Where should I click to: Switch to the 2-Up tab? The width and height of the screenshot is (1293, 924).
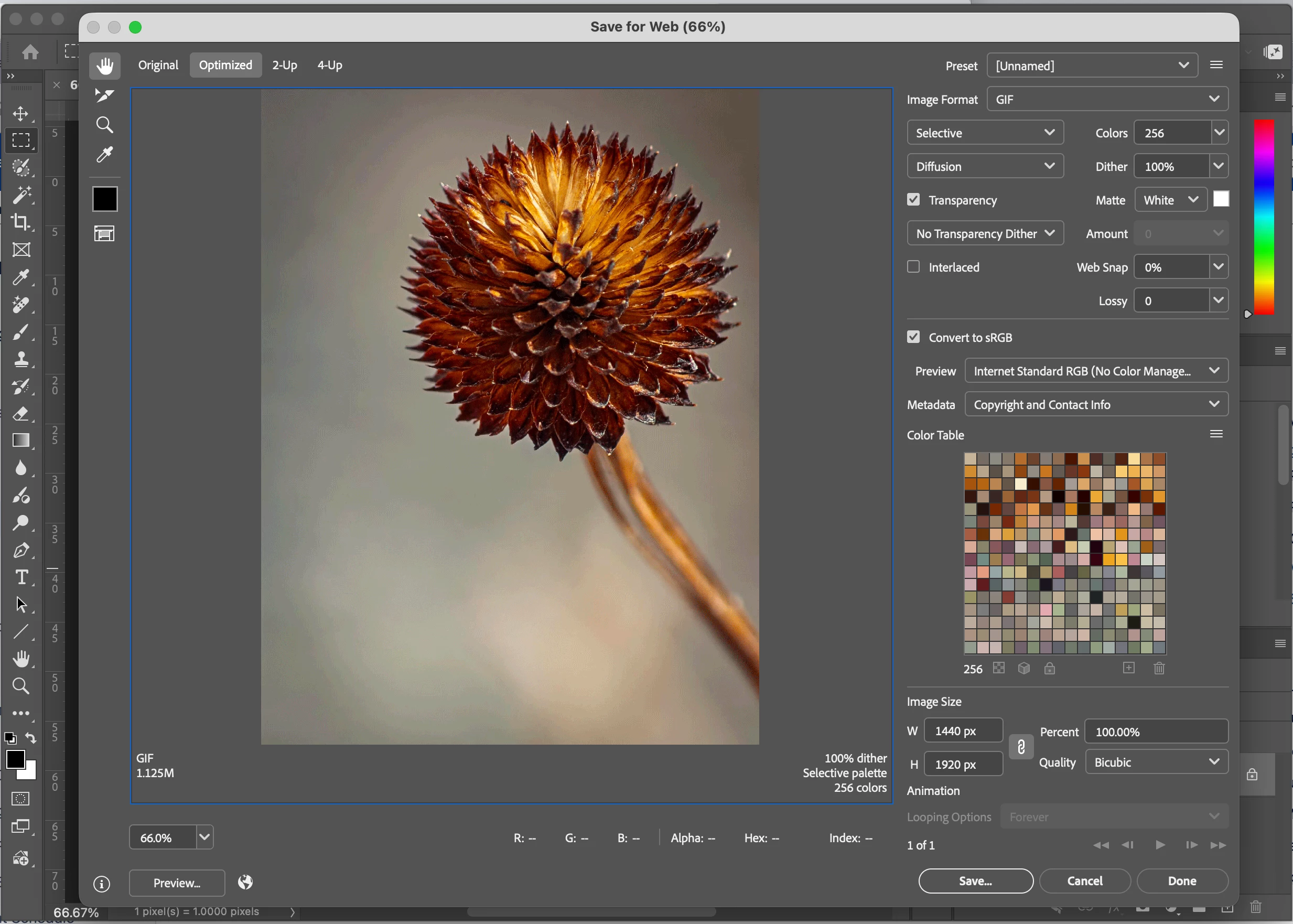[284, 65]
